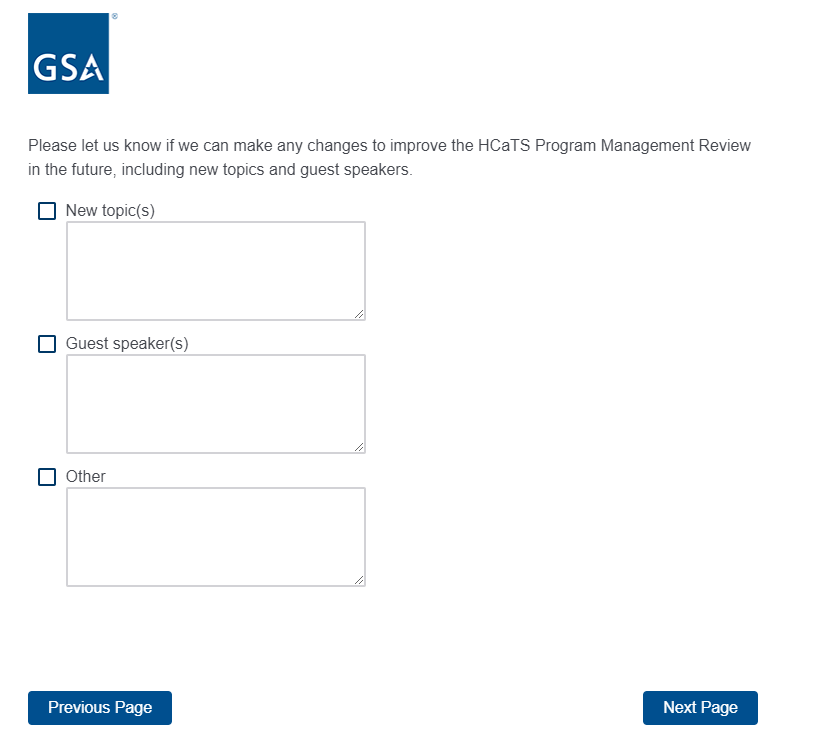820x739 pixels.
Task: Click the "Other" label text
Action: coord(85,477)
